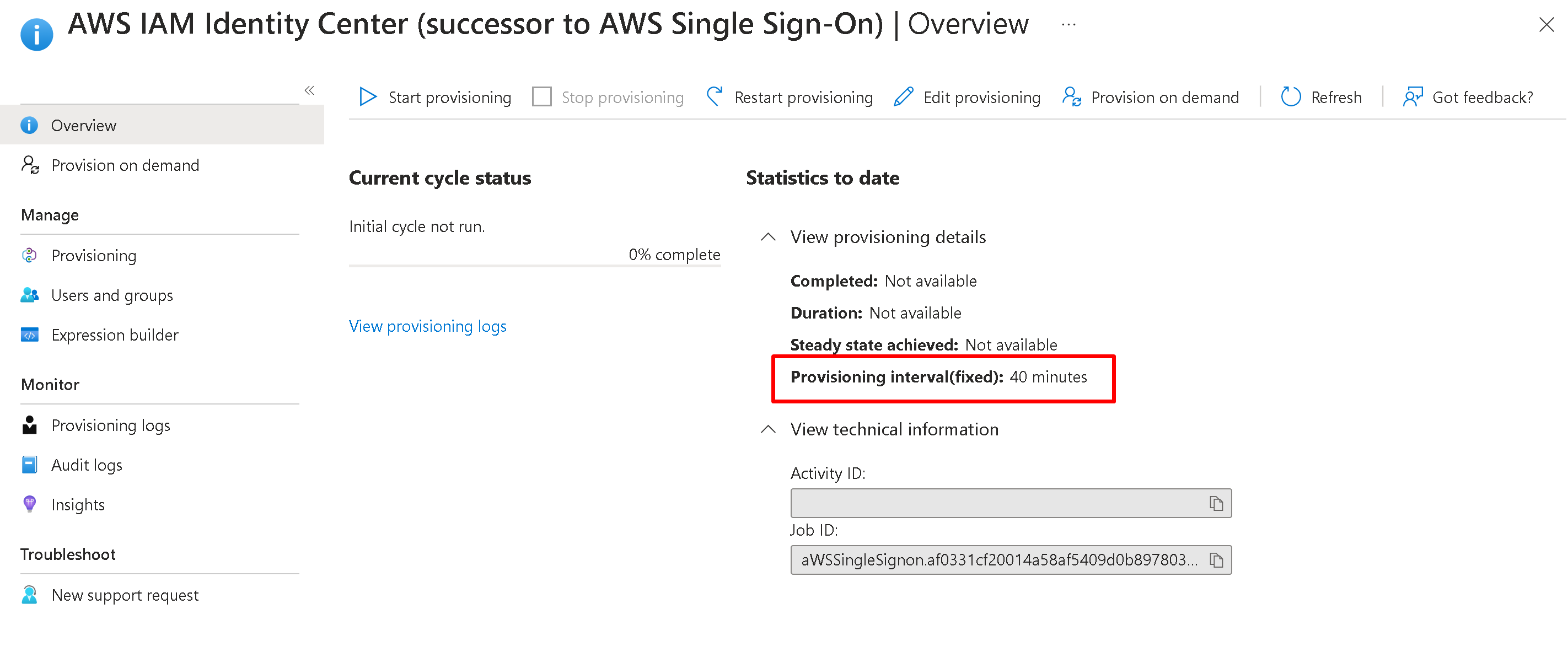This screenshot has height=647, width=1568.
Task: Open the View provisioning logs link
Action: coord(427,326)
